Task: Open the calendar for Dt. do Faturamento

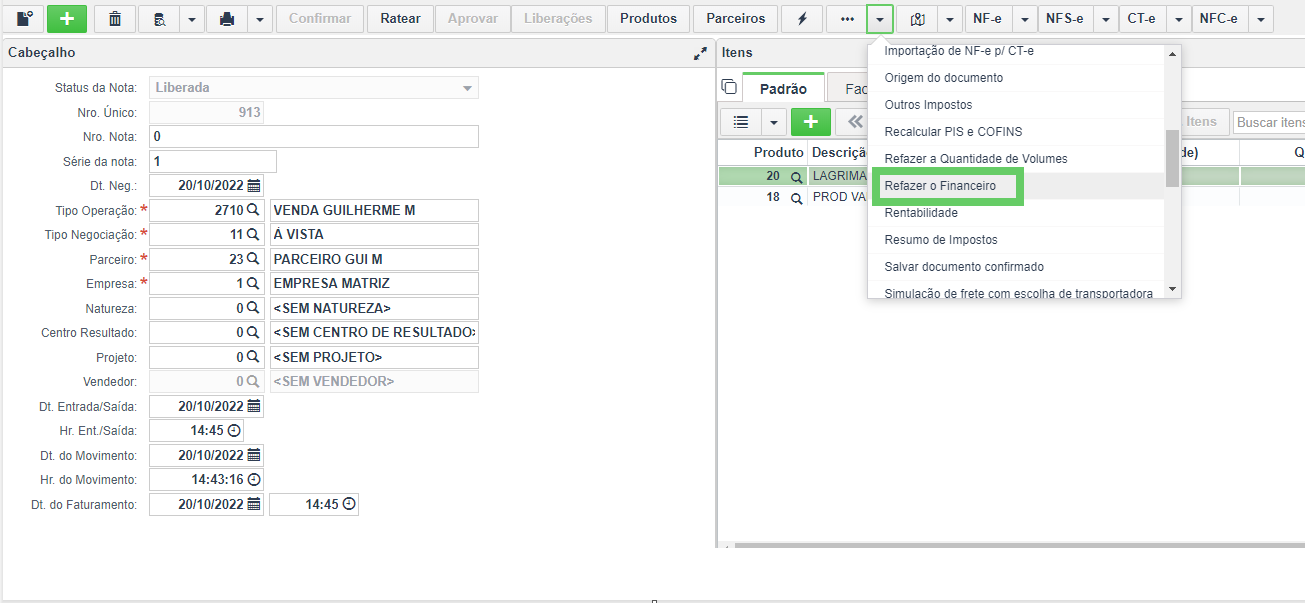Action: coord(254,505)
